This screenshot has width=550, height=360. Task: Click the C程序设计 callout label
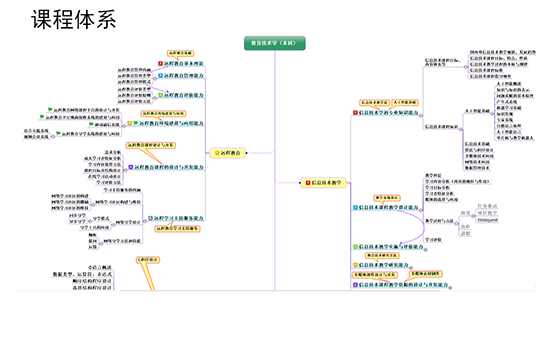coord(148,260)
